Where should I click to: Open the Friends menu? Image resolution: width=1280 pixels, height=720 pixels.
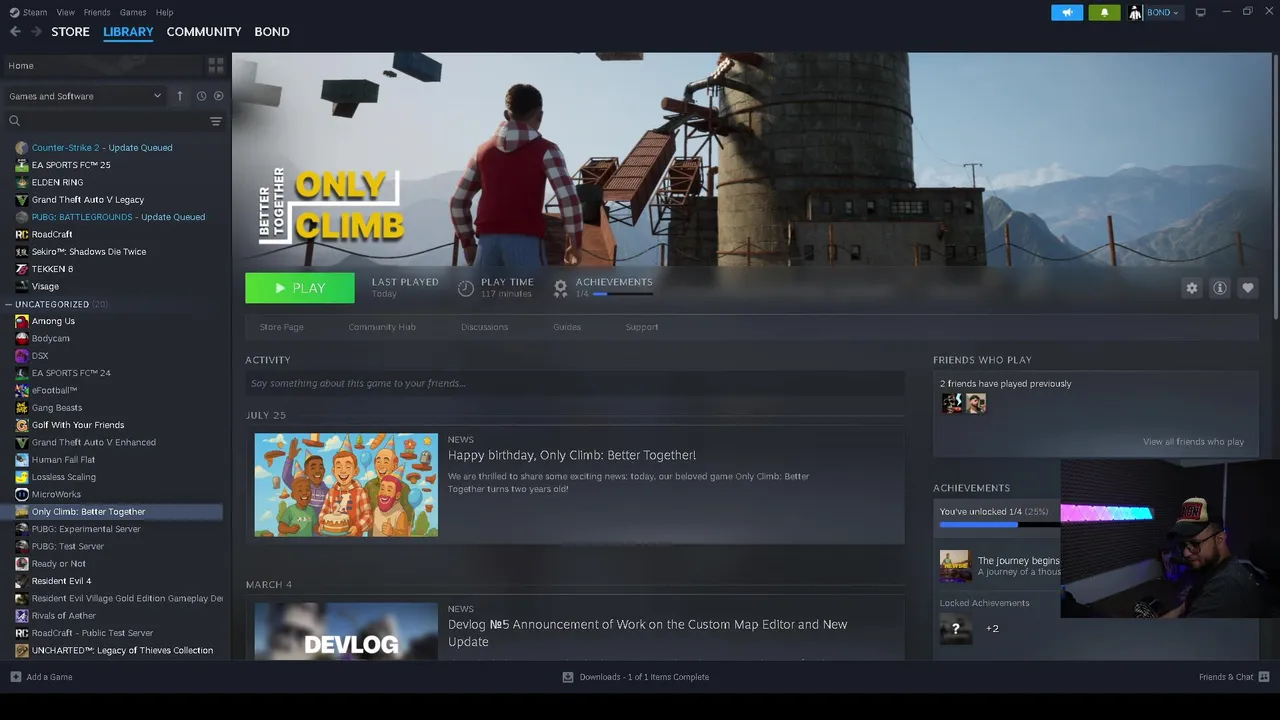97,12
